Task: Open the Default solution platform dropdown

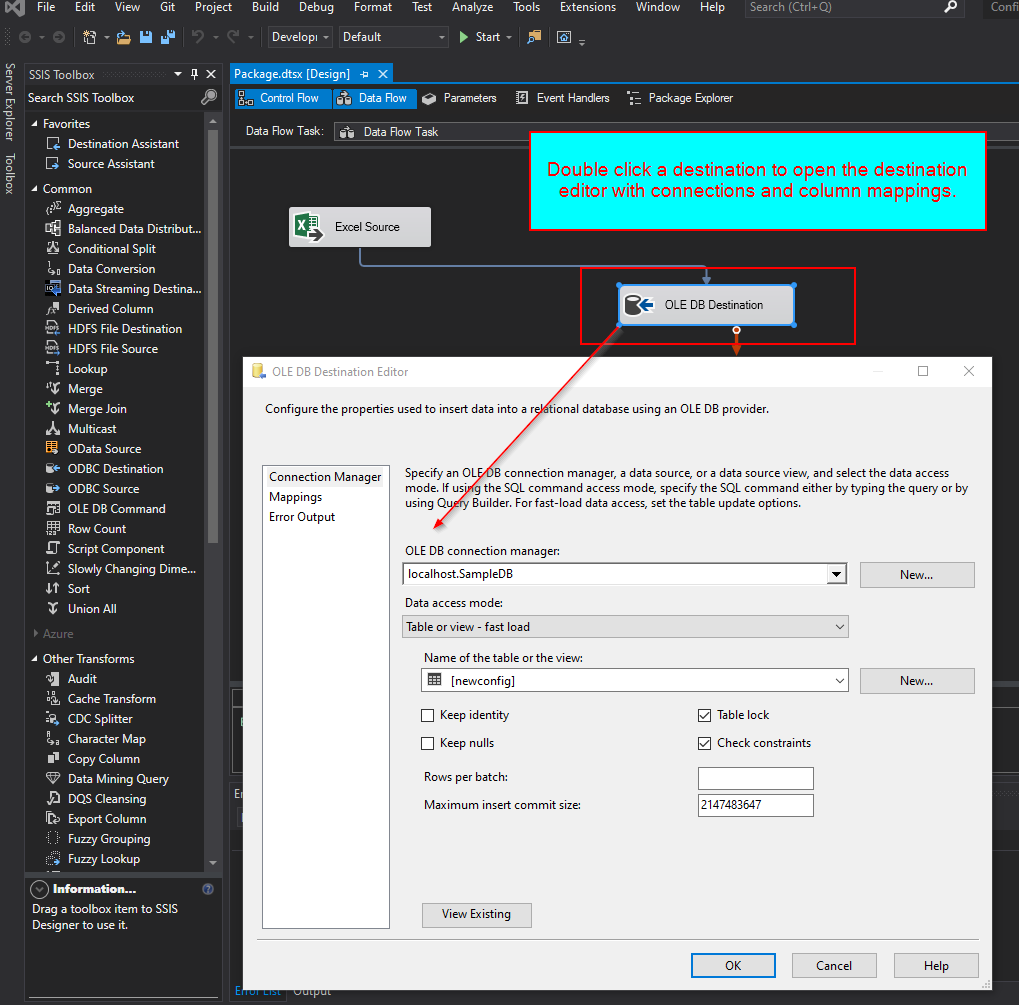Action: pos(394,37)
